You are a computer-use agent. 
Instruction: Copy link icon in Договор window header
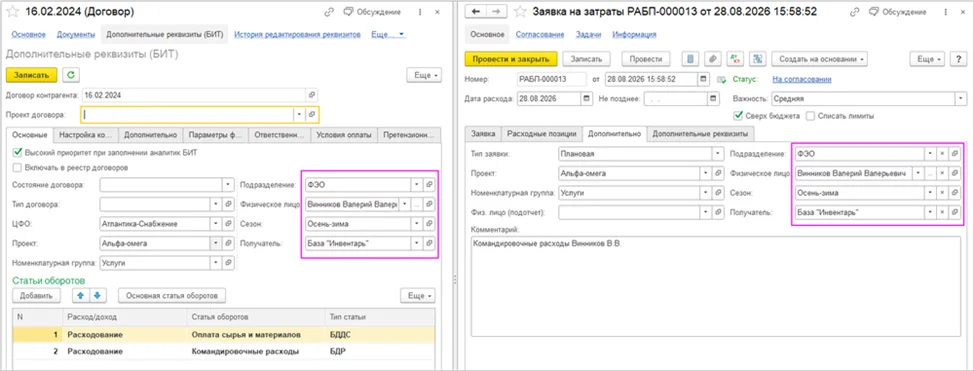click(329, 12)
